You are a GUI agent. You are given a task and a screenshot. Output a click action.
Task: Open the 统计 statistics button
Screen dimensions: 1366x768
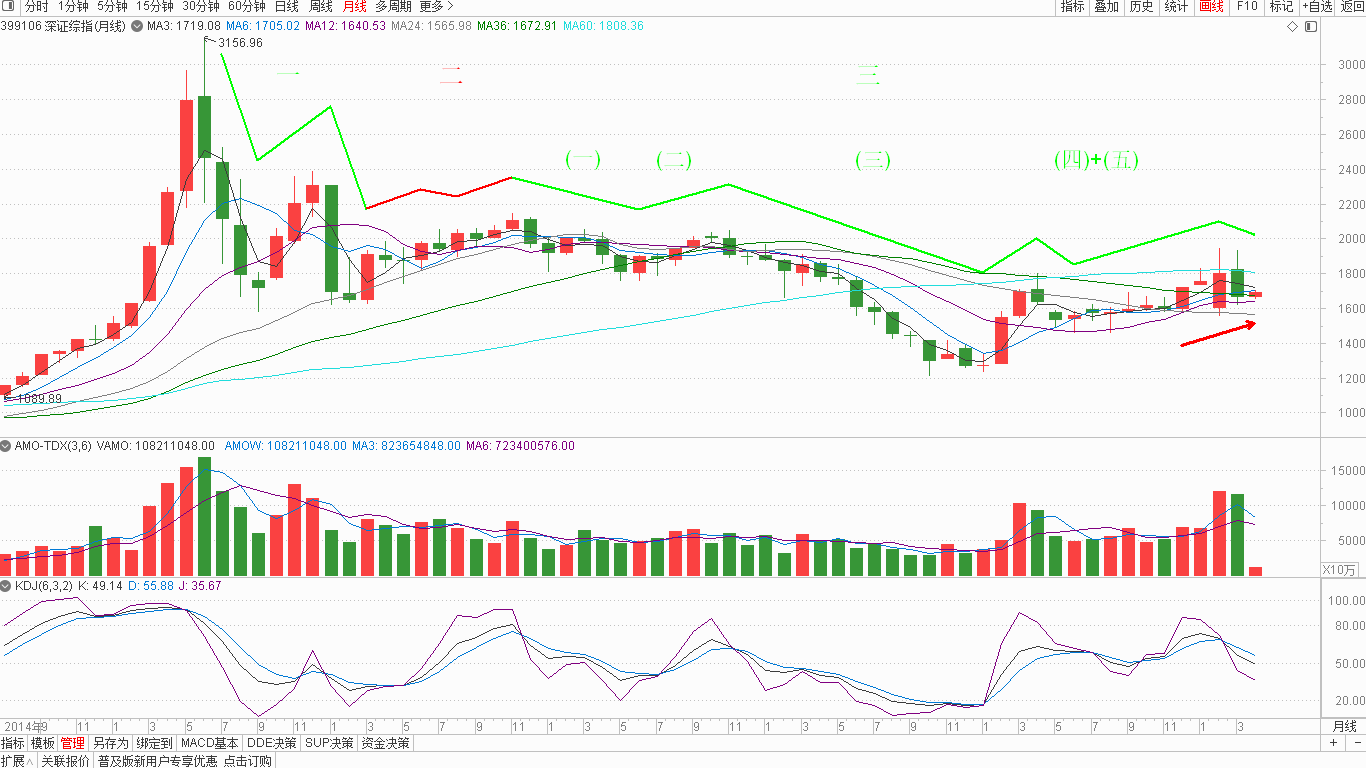(x=1176, y=6)
